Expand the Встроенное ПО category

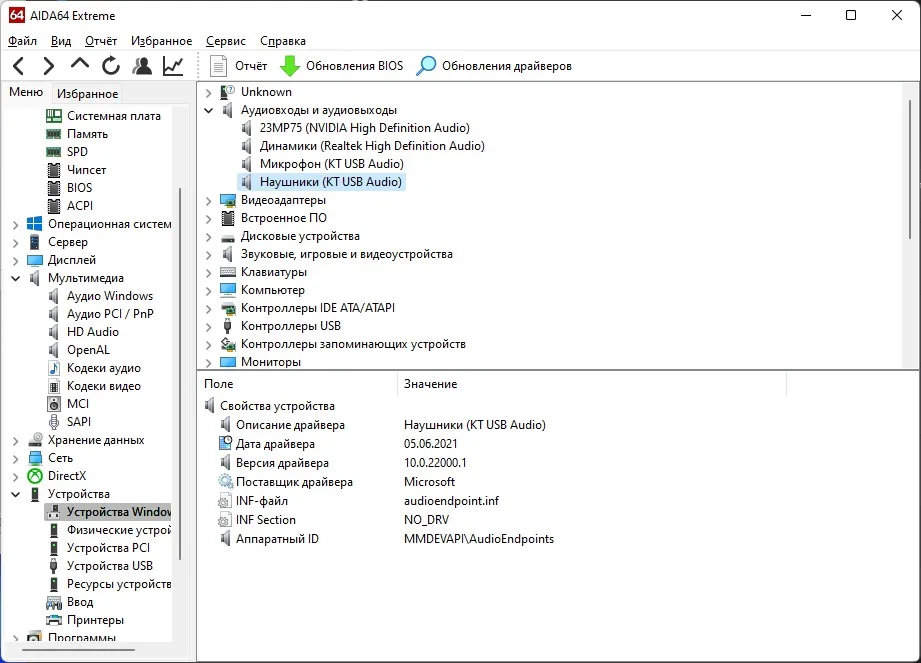point(209,219)
